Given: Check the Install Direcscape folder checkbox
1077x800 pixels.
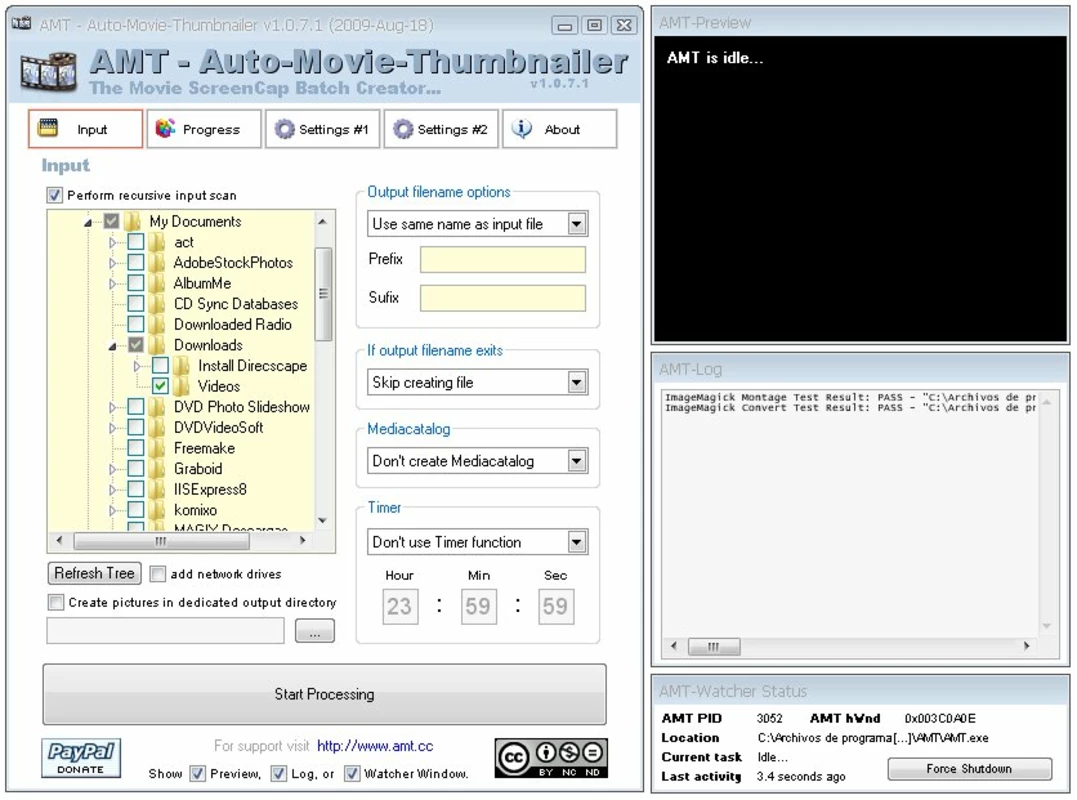Looking at the screenshot, I should point(160,365).
